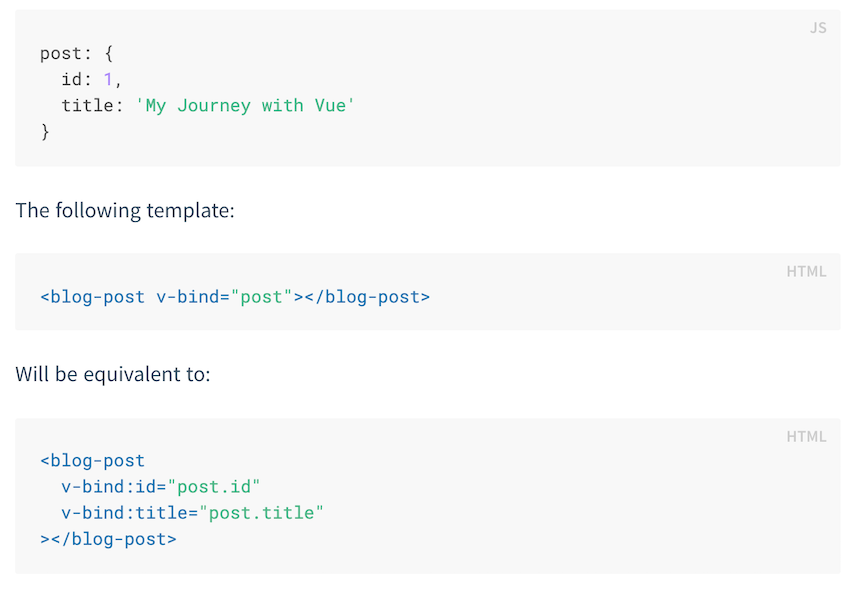The height and width of the screenshot is (600, 864).
Task: Click the 'My Journey with Vue' string
Action: (x=245, y=105)
